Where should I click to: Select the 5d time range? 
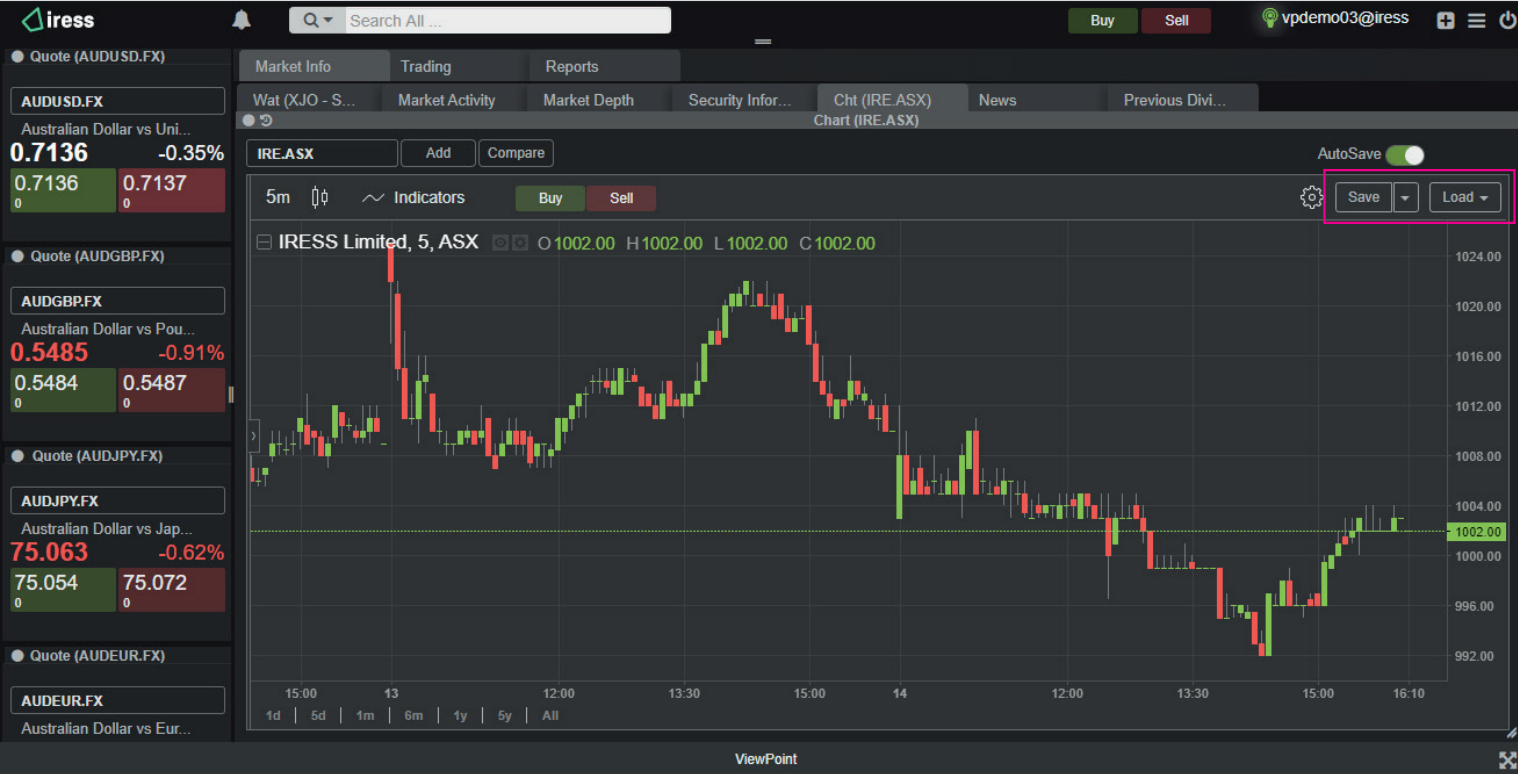pyautogui.click(x=318, y=715)
